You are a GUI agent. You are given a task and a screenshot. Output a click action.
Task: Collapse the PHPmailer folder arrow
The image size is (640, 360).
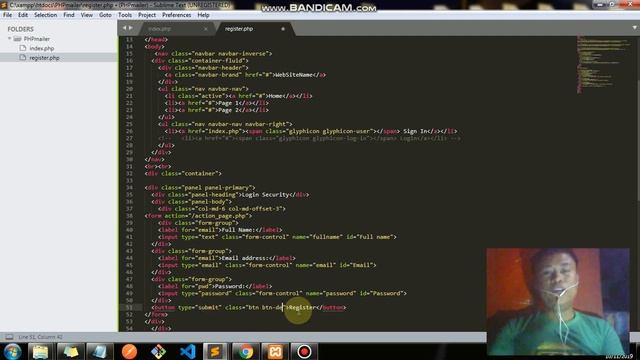(9, 39)
